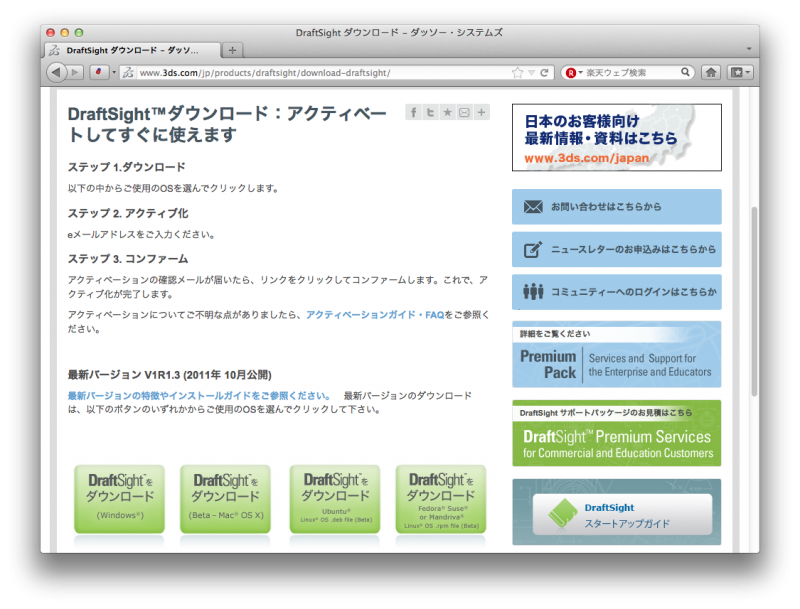Screen dimensions: 800x609
Task: Download DraftSight for Ubuntu .deb
Action: point(335,499)
